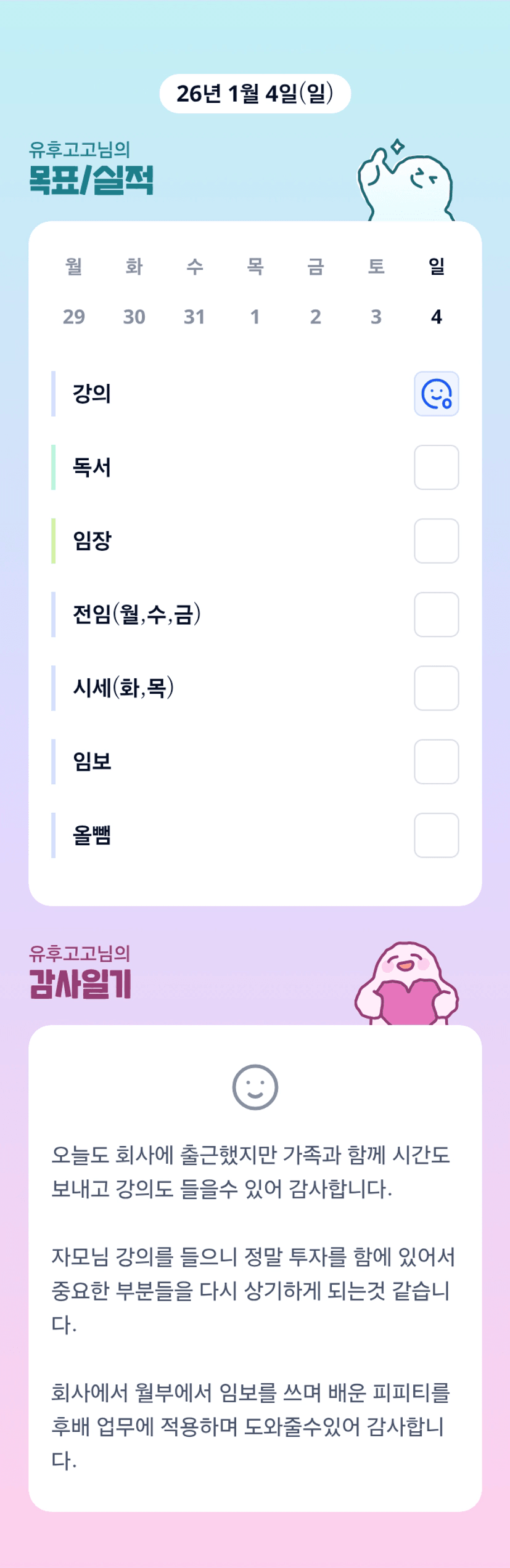This screenshot has width=510, height=1568.
Task: Click the gray smiley icon in gratitude diary
Action: (x=255, y=1087)
